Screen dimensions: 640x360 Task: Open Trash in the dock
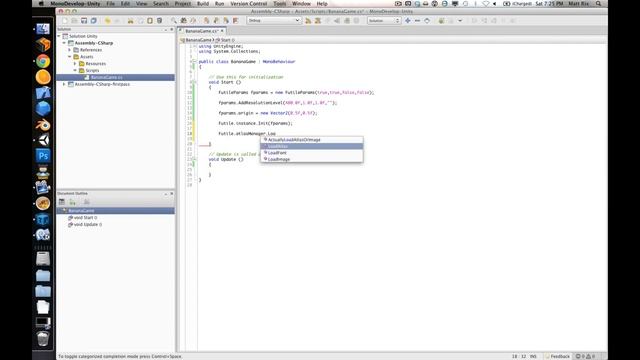pyautogui.click(x=43, y=338)
